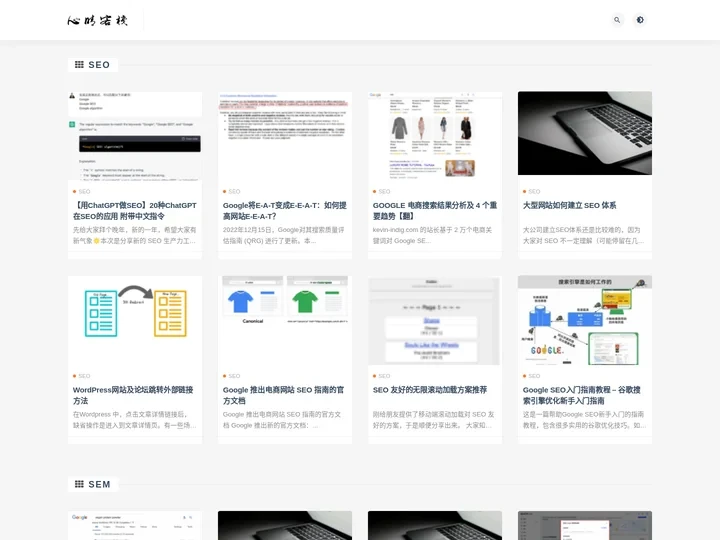Open title 【用ChatGPT做SEO】20种ChatGPT在SEO的应用
Image resolution: width=720 pixels, height=540 pixels.
(135, 211)
